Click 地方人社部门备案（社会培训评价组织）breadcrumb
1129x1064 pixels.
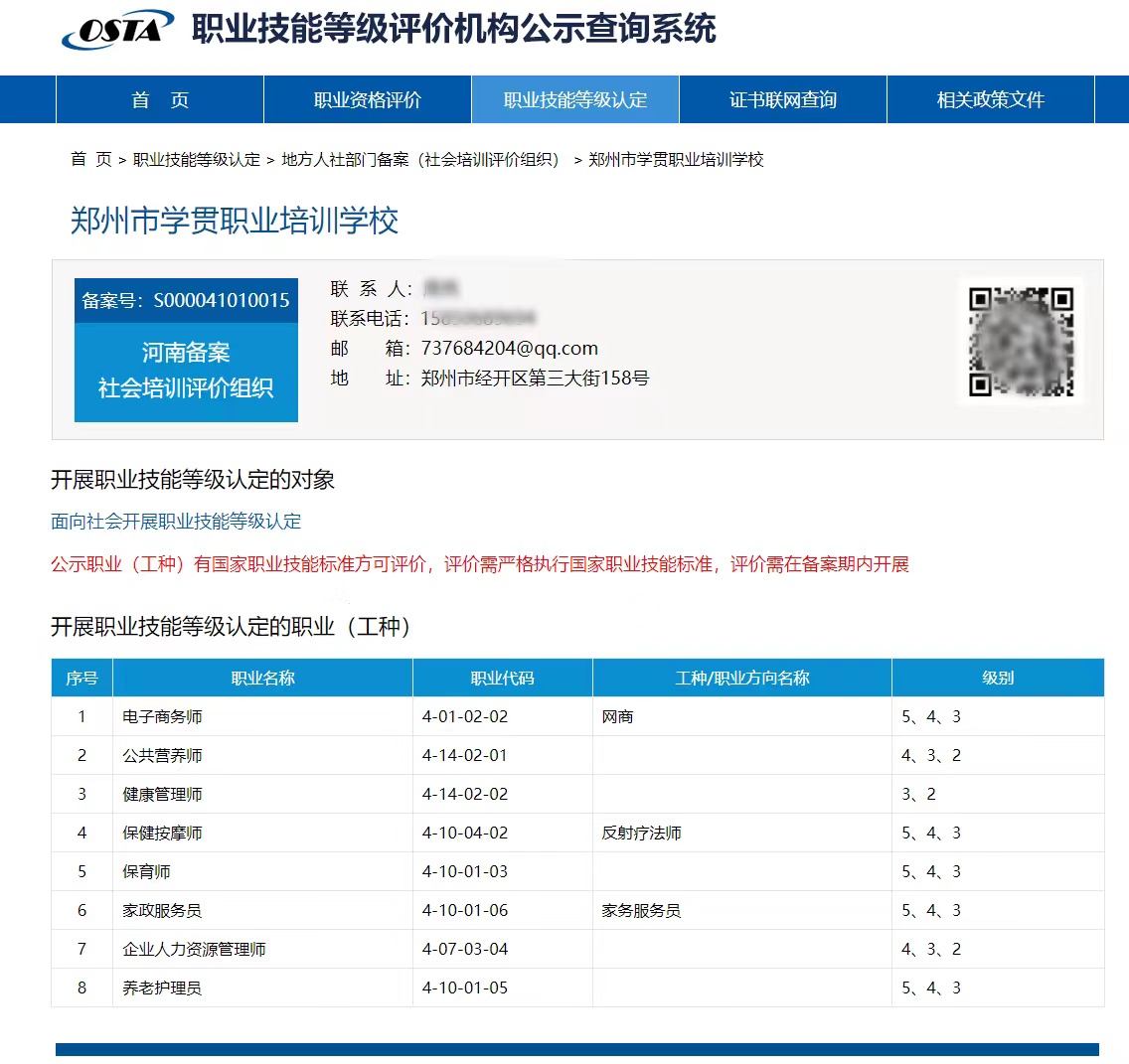click(422, 159)
